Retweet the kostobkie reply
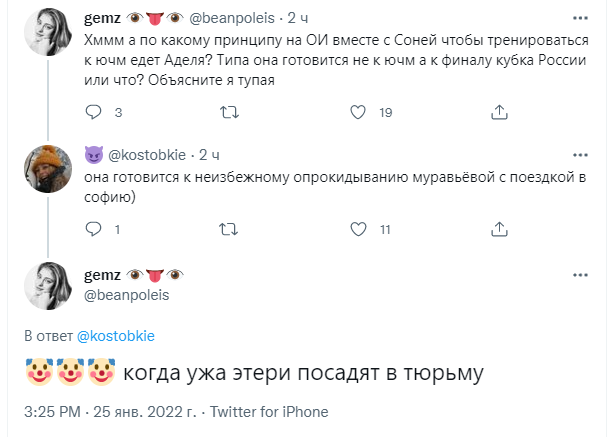Screen dimensions: 614x437 (228, 229)
